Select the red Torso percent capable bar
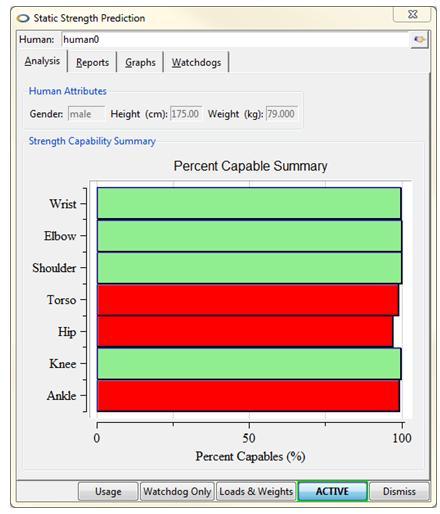Image resolution: width=440 pixels, height=514 pixels. coord(248,300)
